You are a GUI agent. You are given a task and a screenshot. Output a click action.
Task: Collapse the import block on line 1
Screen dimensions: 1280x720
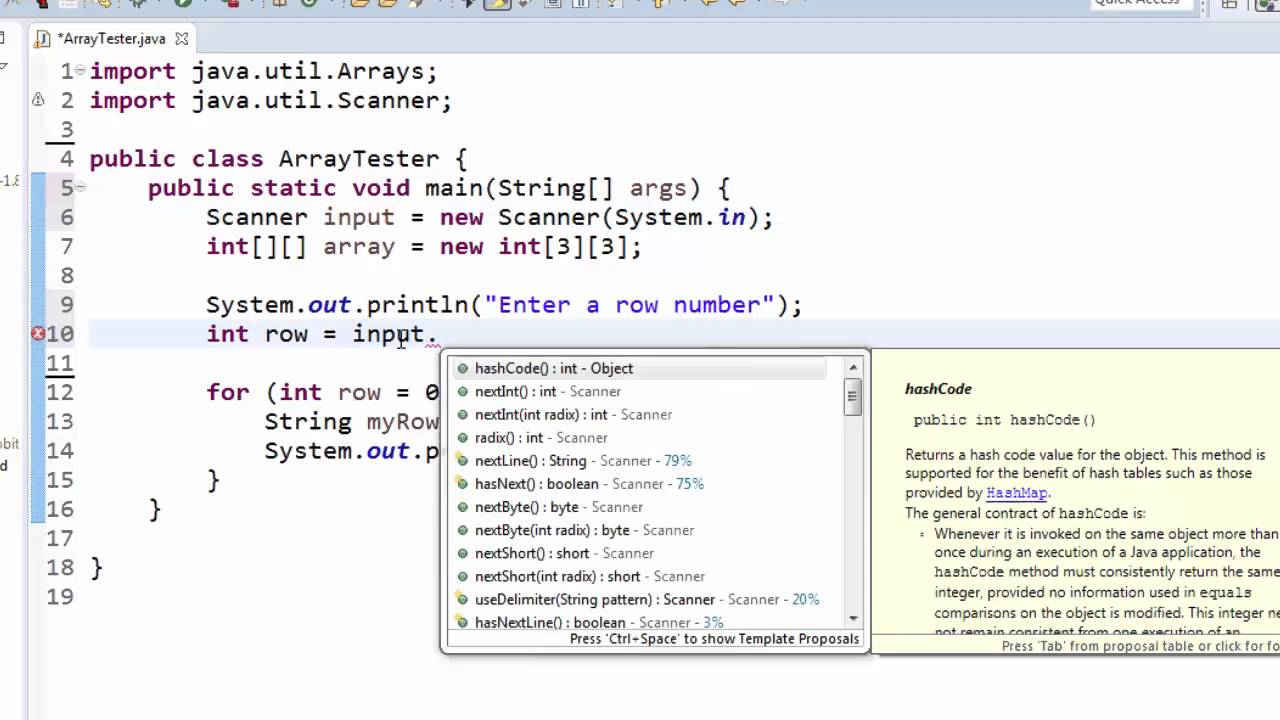[80, 71]
